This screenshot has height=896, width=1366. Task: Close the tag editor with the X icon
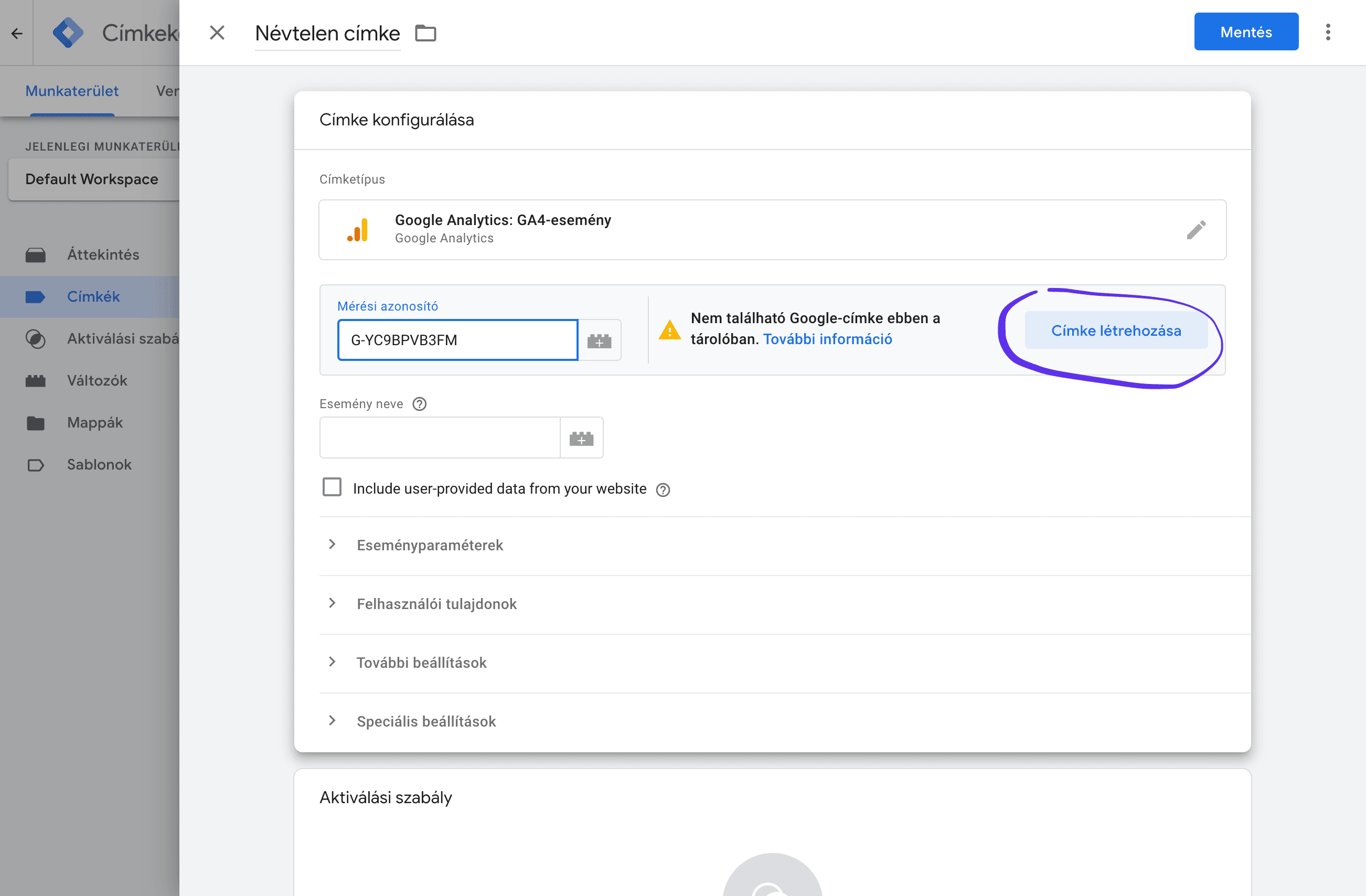click(x=217, y=33)
